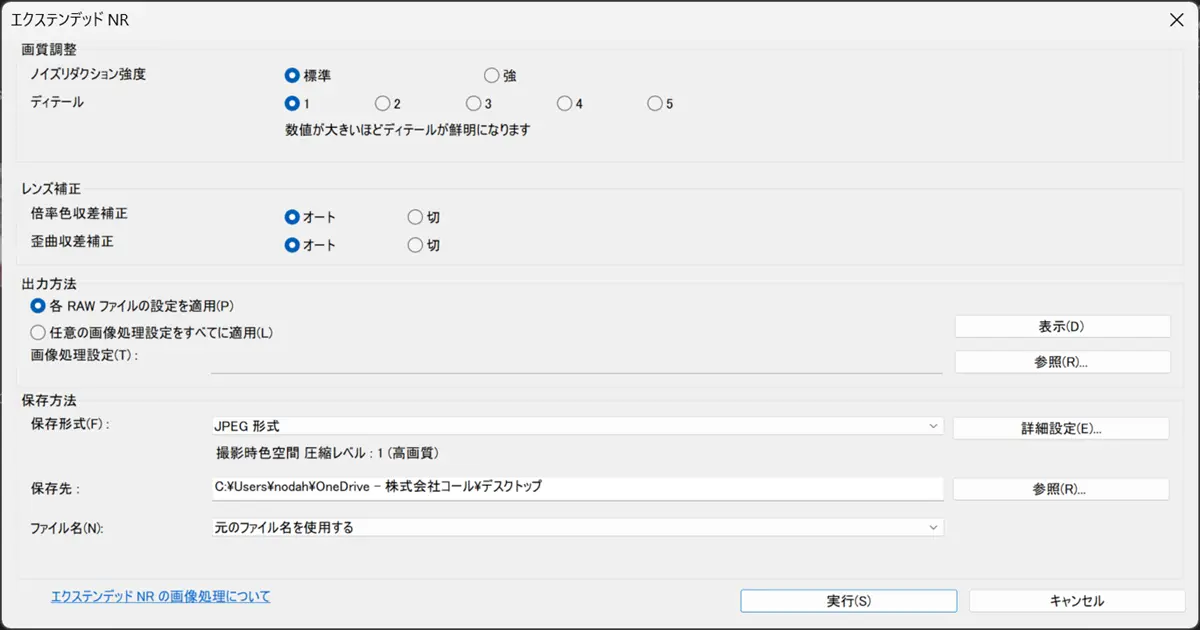The height and width of the screenshot is (630, 1200).
Task: Choose ディテール level 3
Action: [473, 103]
